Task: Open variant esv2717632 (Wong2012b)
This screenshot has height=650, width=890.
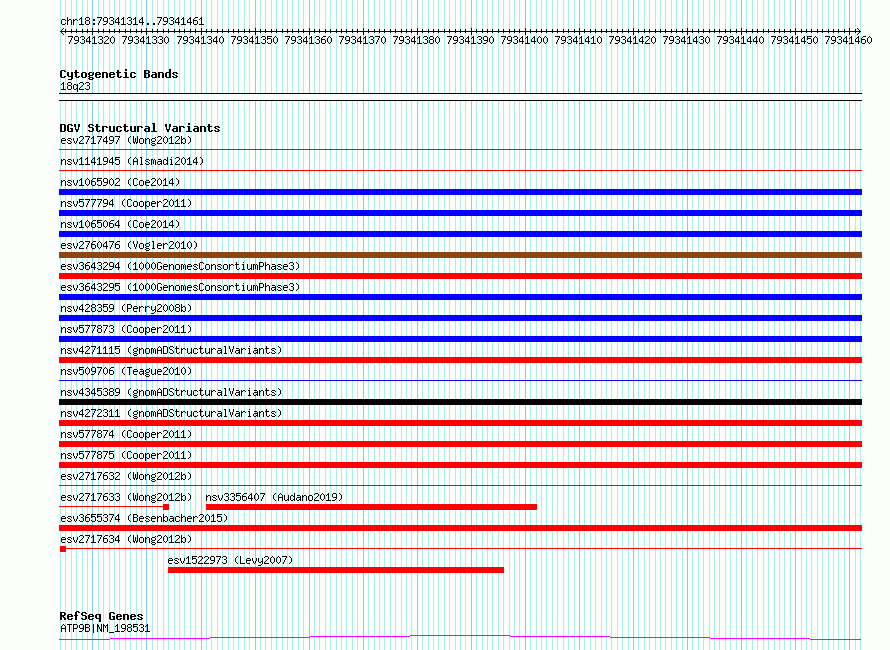Action: tap(126, 476)
